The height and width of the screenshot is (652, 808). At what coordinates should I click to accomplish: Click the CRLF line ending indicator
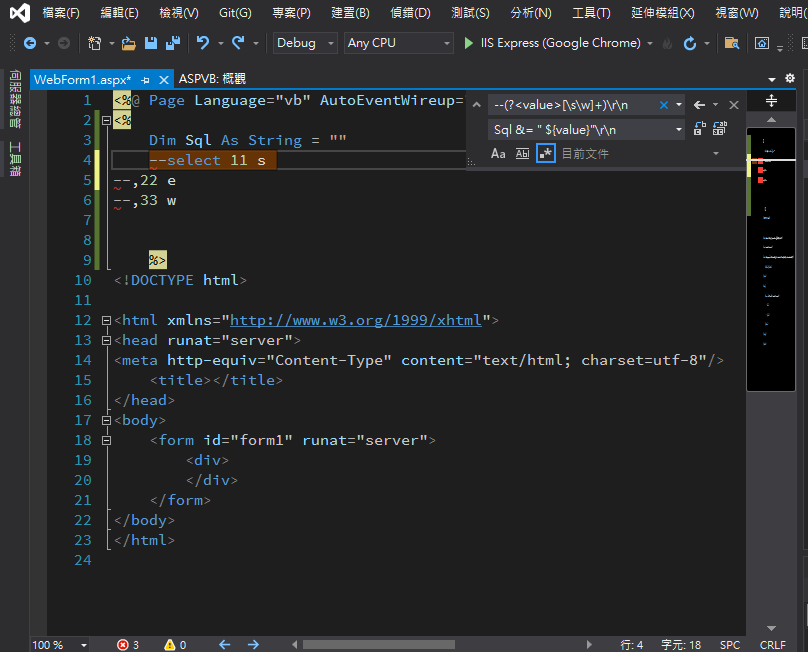click(772, 645)
